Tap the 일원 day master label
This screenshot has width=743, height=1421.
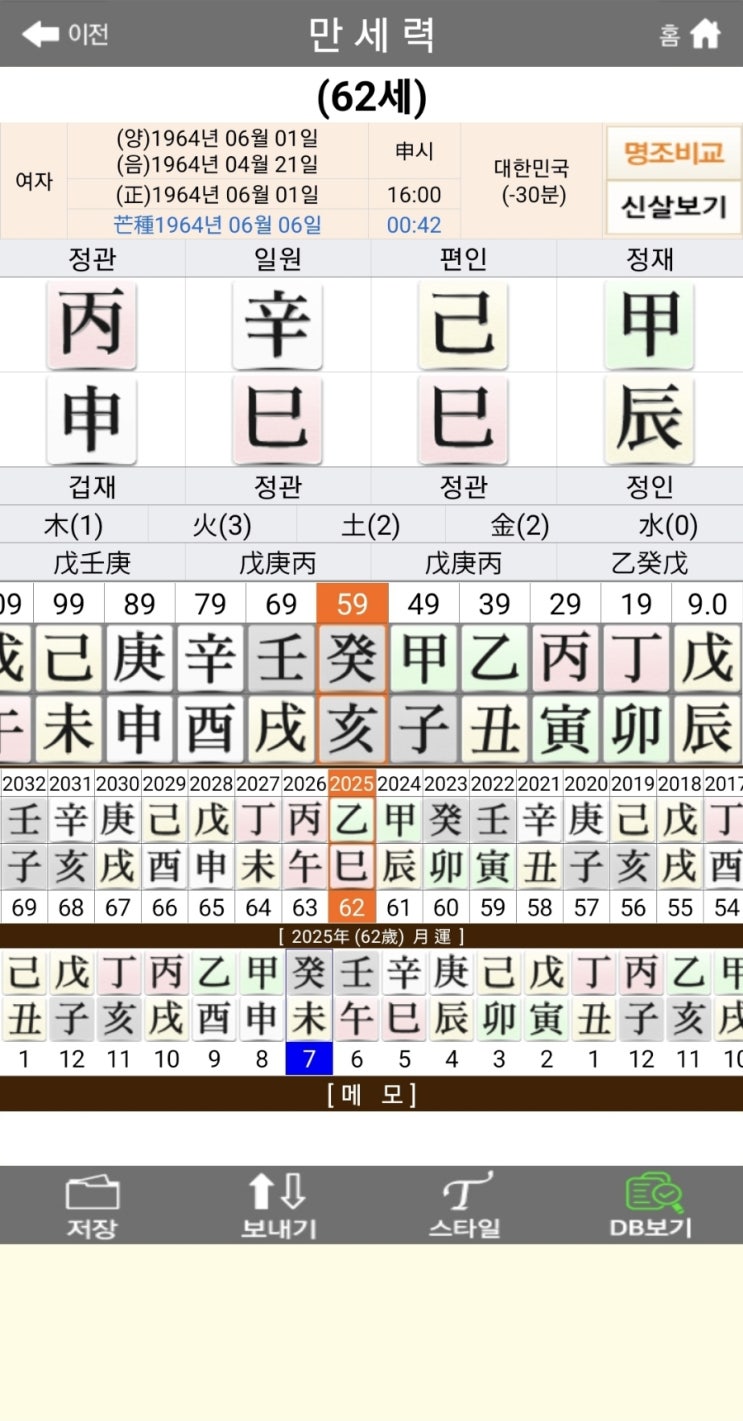(x=278, y=259)
